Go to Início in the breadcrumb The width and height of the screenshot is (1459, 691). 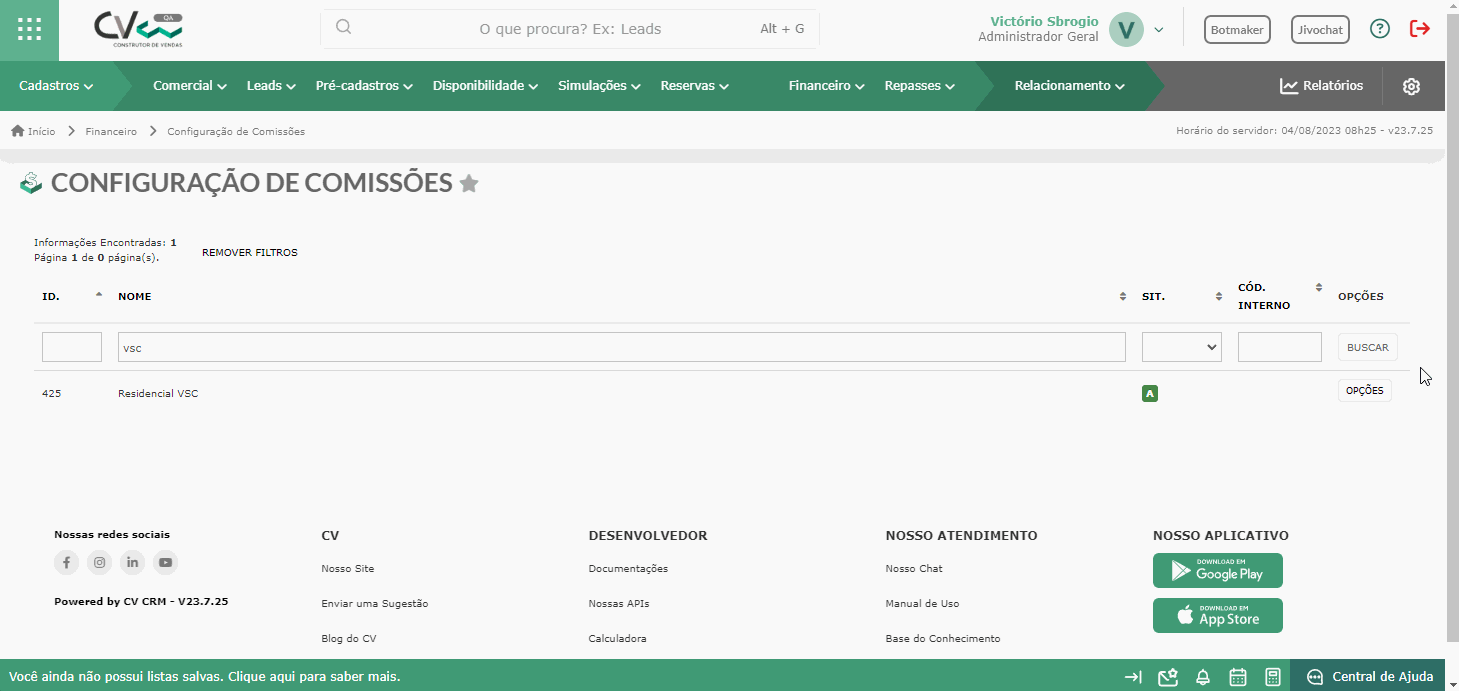(x=41, y=131)
